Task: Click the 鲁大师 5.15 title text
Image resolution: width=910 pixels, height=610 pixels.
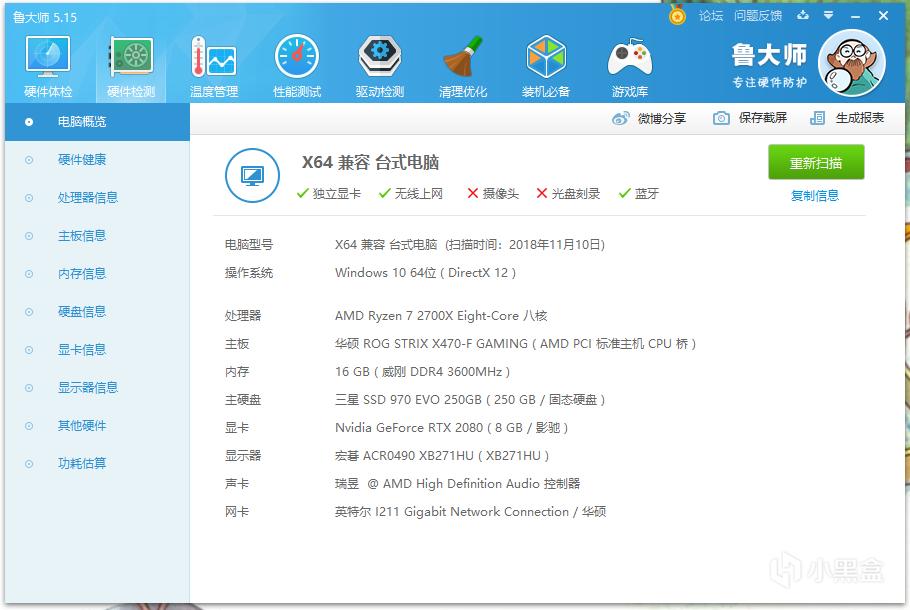Action: pos(45,17)
